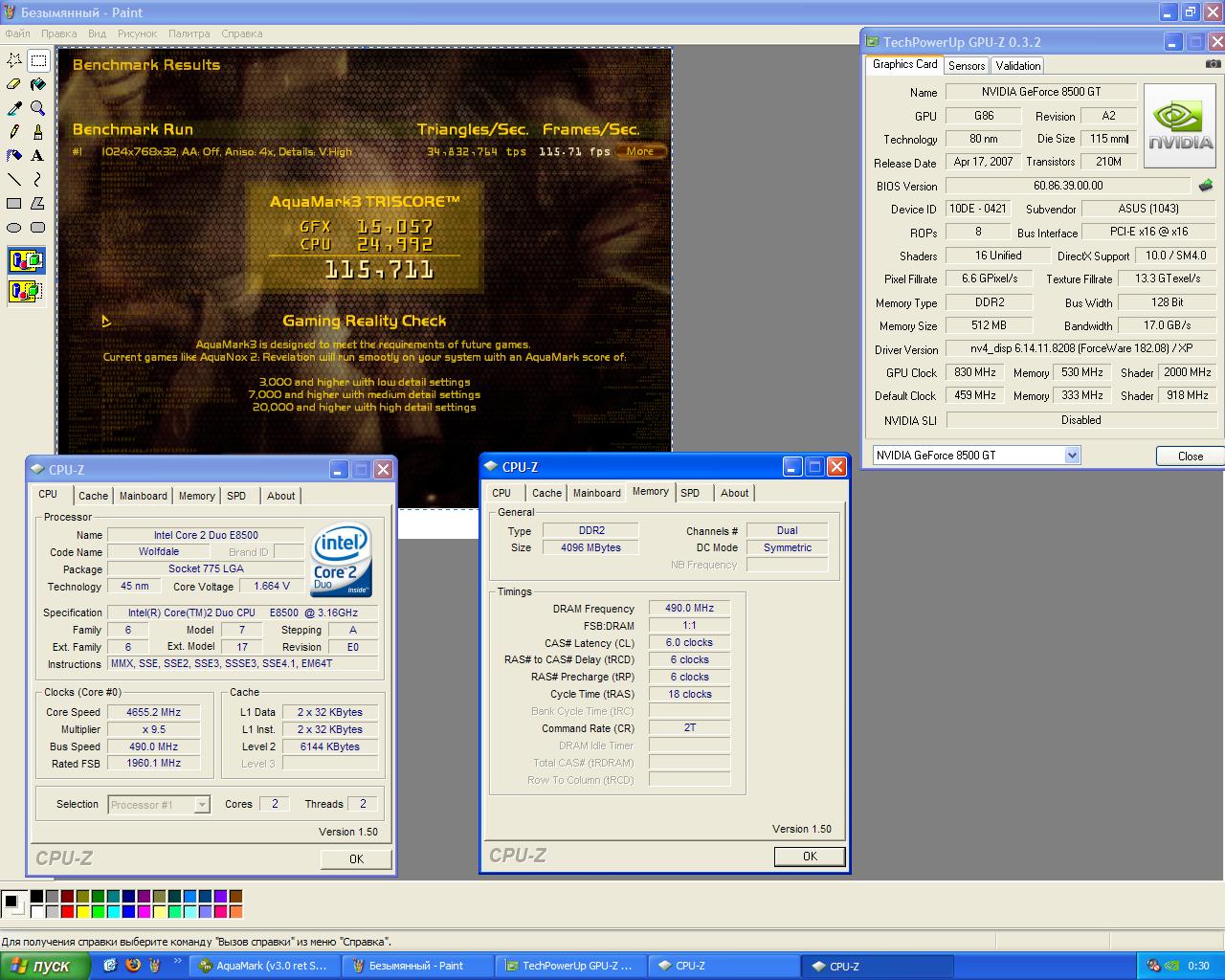
Task: Select the Magnifier tool in Paint
Action: tap(38, 108)
